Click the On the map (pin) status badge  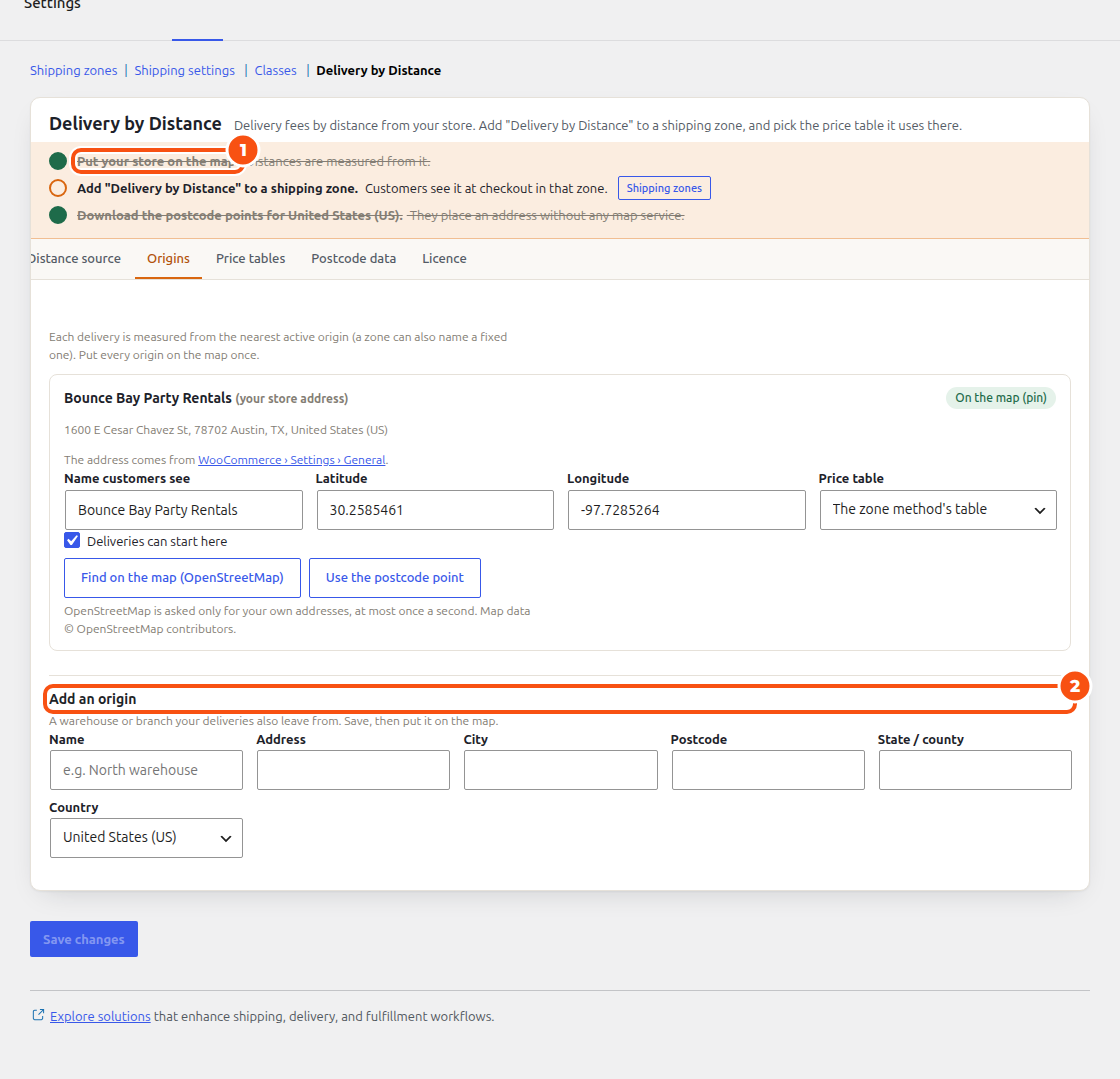[x=1001, y=398]
